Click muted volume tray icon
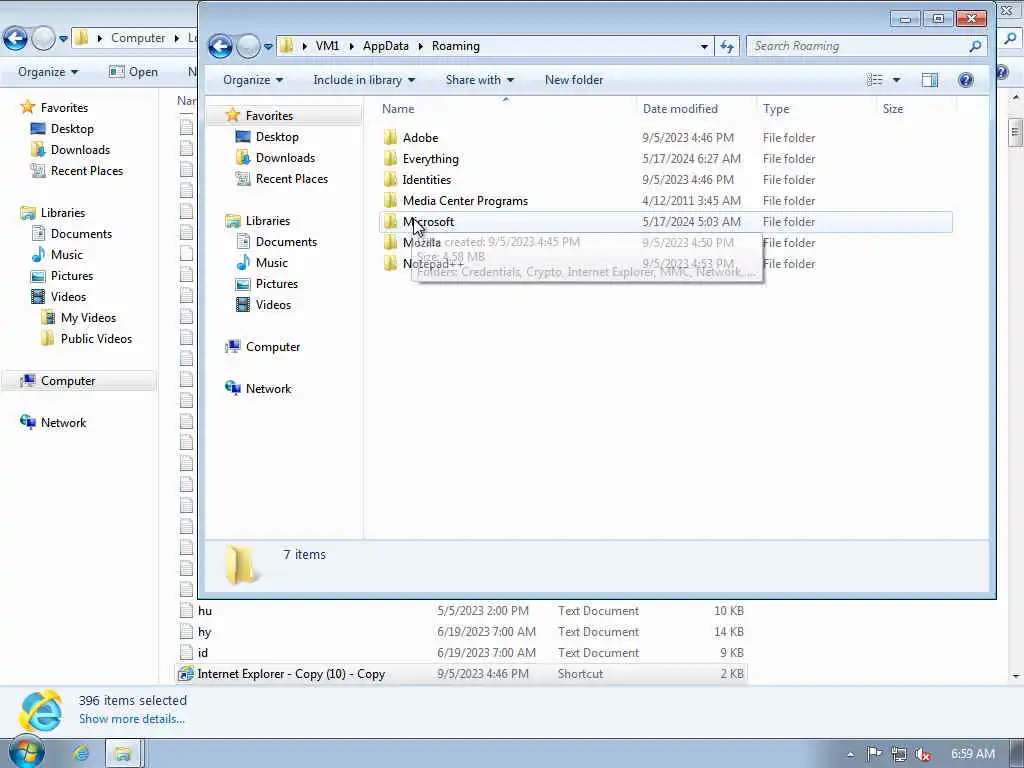 point(923,754)
